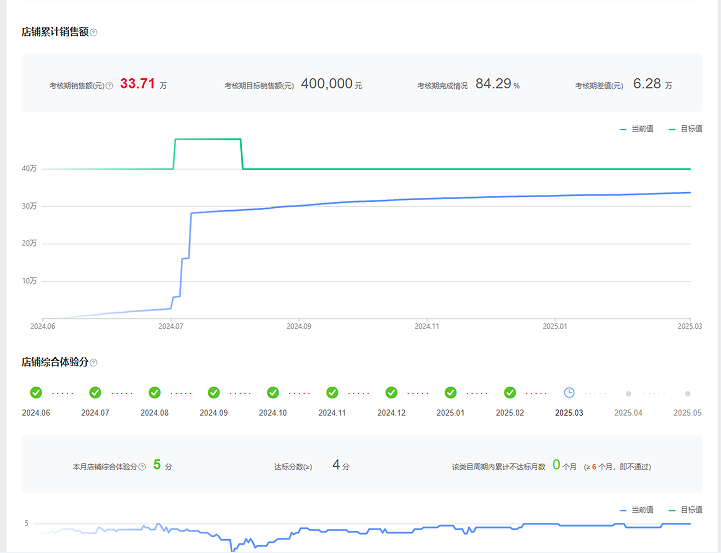Toggle 当前值 legend in sales chart
This screenshot has height=553, width=721.
(x=636, y=129)
